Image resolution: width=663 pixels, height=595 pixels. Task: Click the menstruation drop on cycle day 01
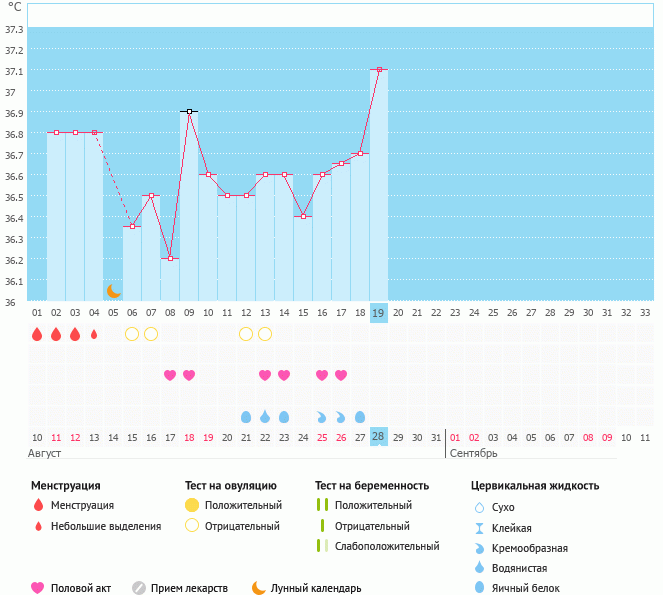point(37,334)
